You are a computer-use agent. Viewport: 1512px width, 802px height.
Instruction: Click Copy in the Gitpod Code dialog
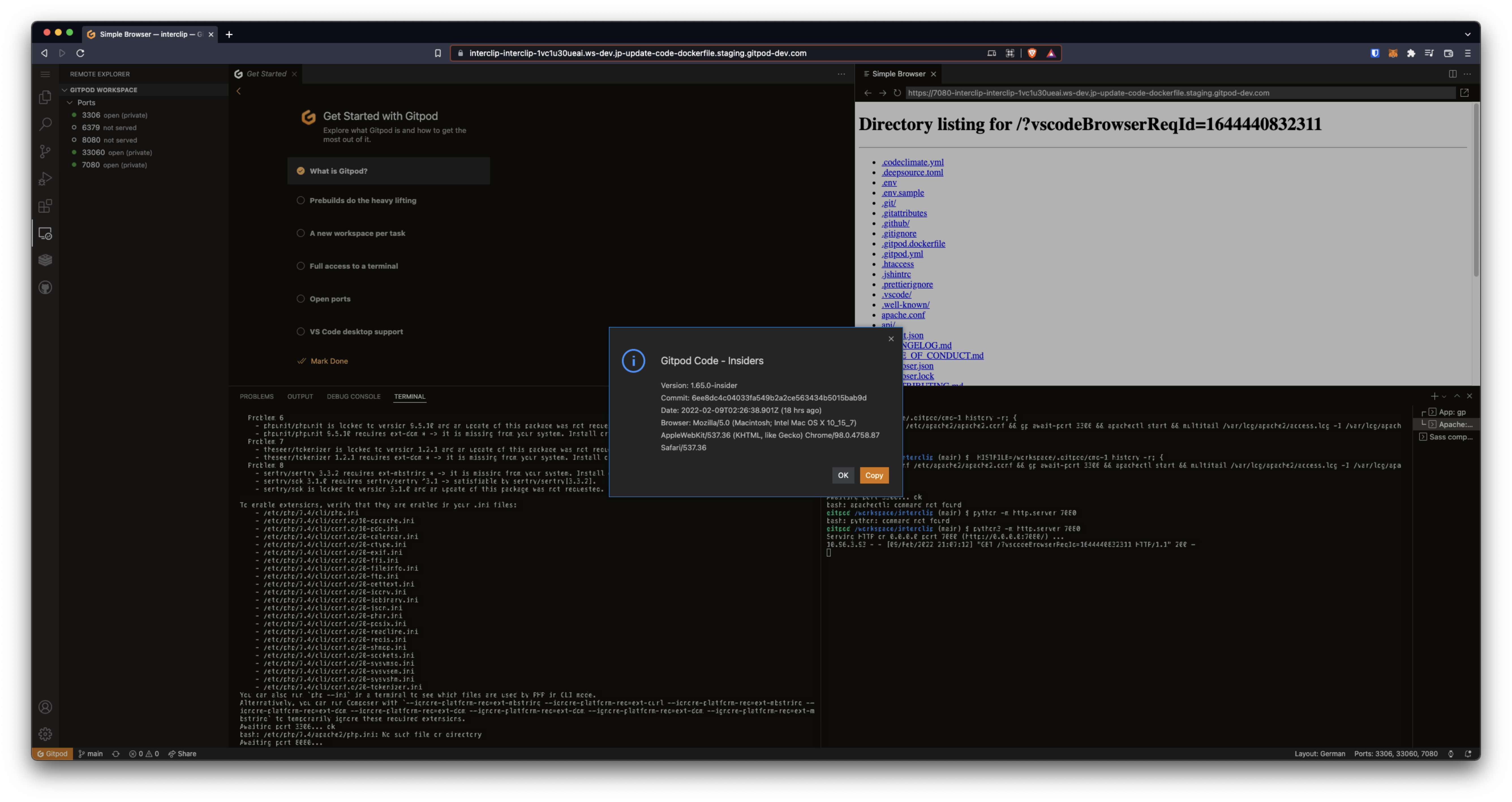point(874,475)
